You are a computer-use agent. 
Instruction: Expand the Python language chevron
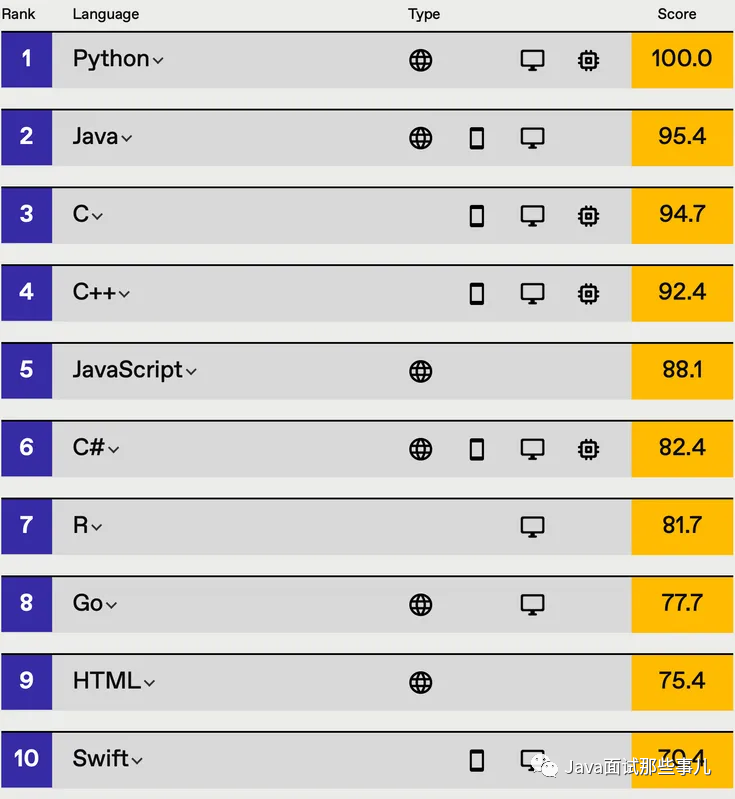(x=158, y=61)
